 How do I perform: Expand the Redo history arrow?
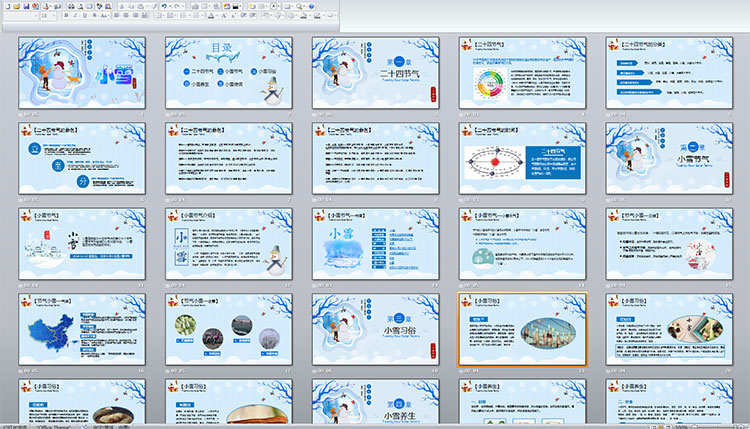(x=183, y=6)
